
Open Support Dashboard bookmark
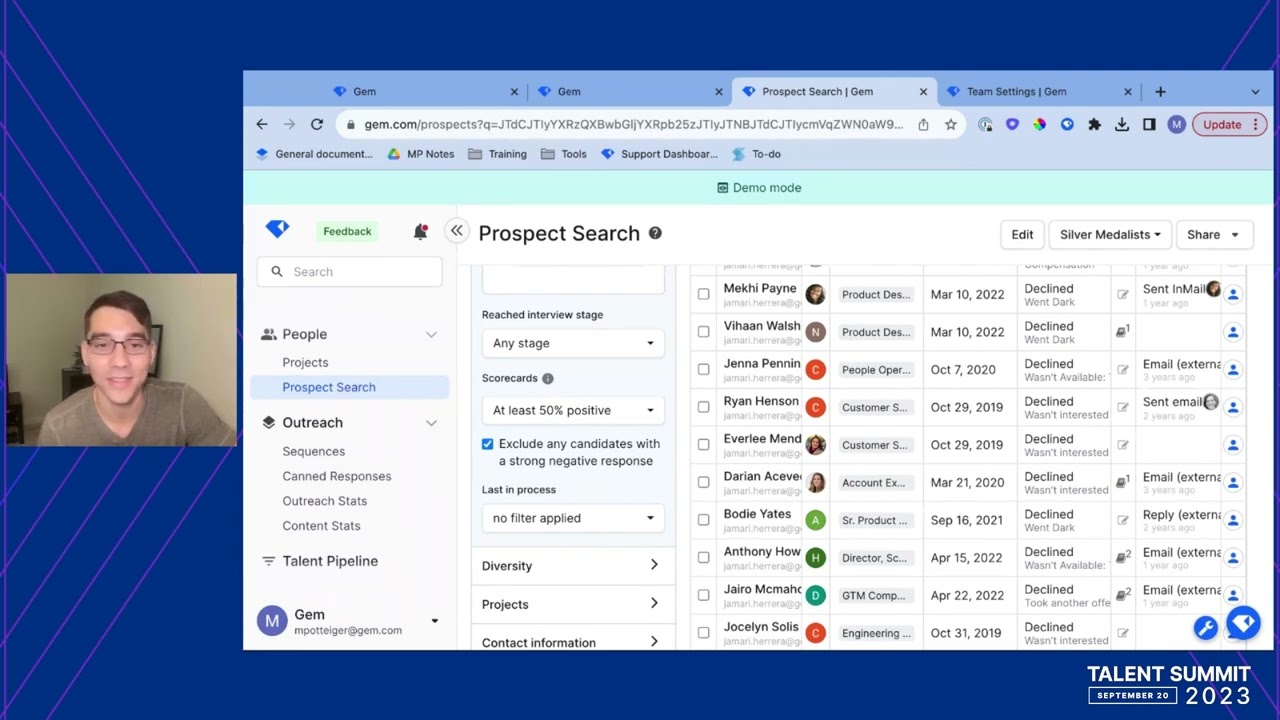[x=659, y=154]
